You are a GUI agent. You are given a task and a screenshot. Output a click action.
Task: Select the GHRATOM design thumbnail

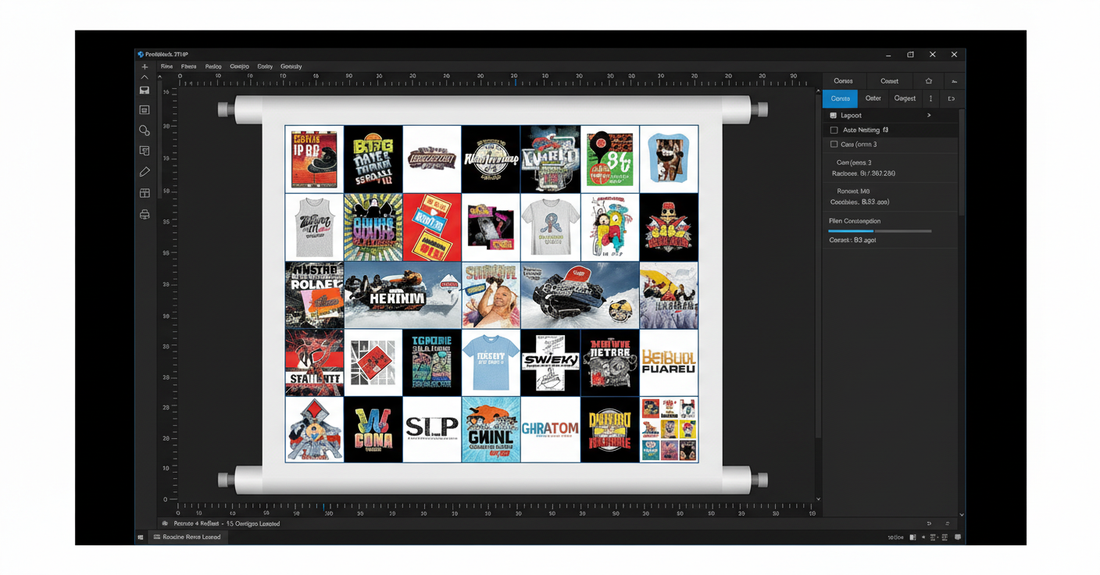[x=550, y=429]
